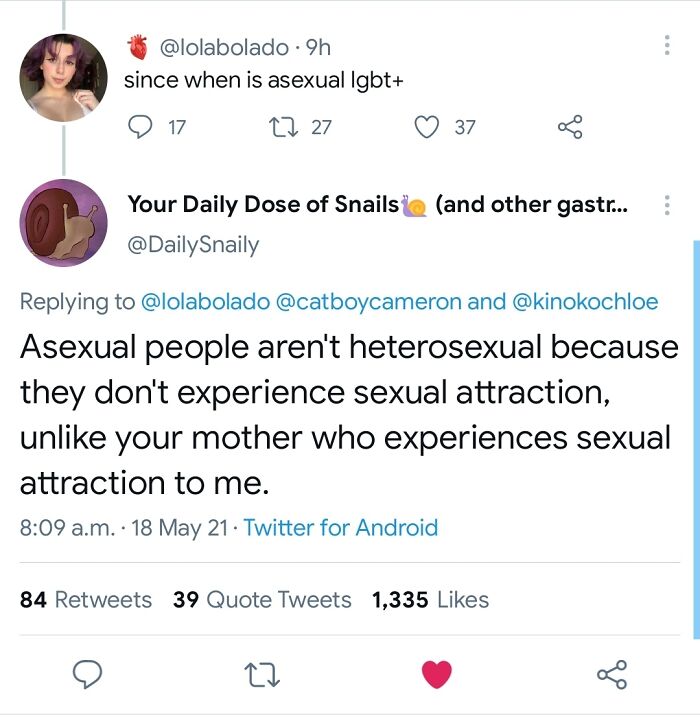
Task: Open more options for DailySnaily tweet
Action: tap(667, 205)
